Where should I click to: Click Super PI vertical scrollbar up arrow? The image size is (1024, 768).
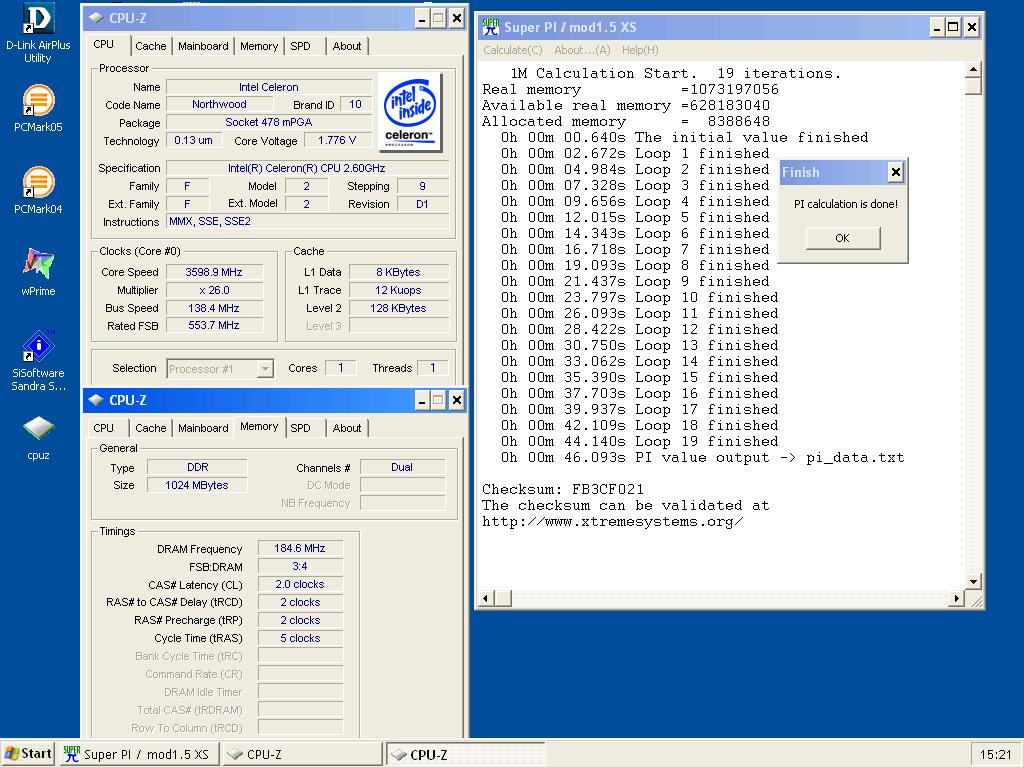point(973,69)
